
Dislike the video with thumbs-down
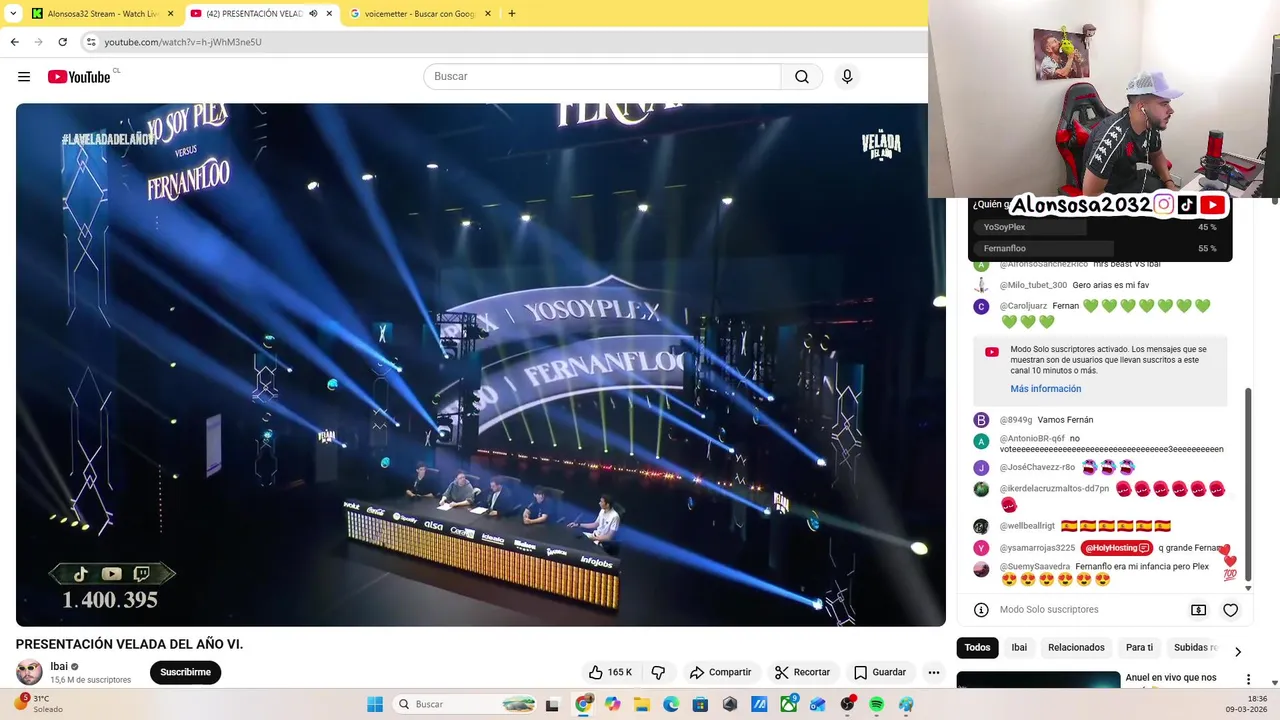[658, 672]
